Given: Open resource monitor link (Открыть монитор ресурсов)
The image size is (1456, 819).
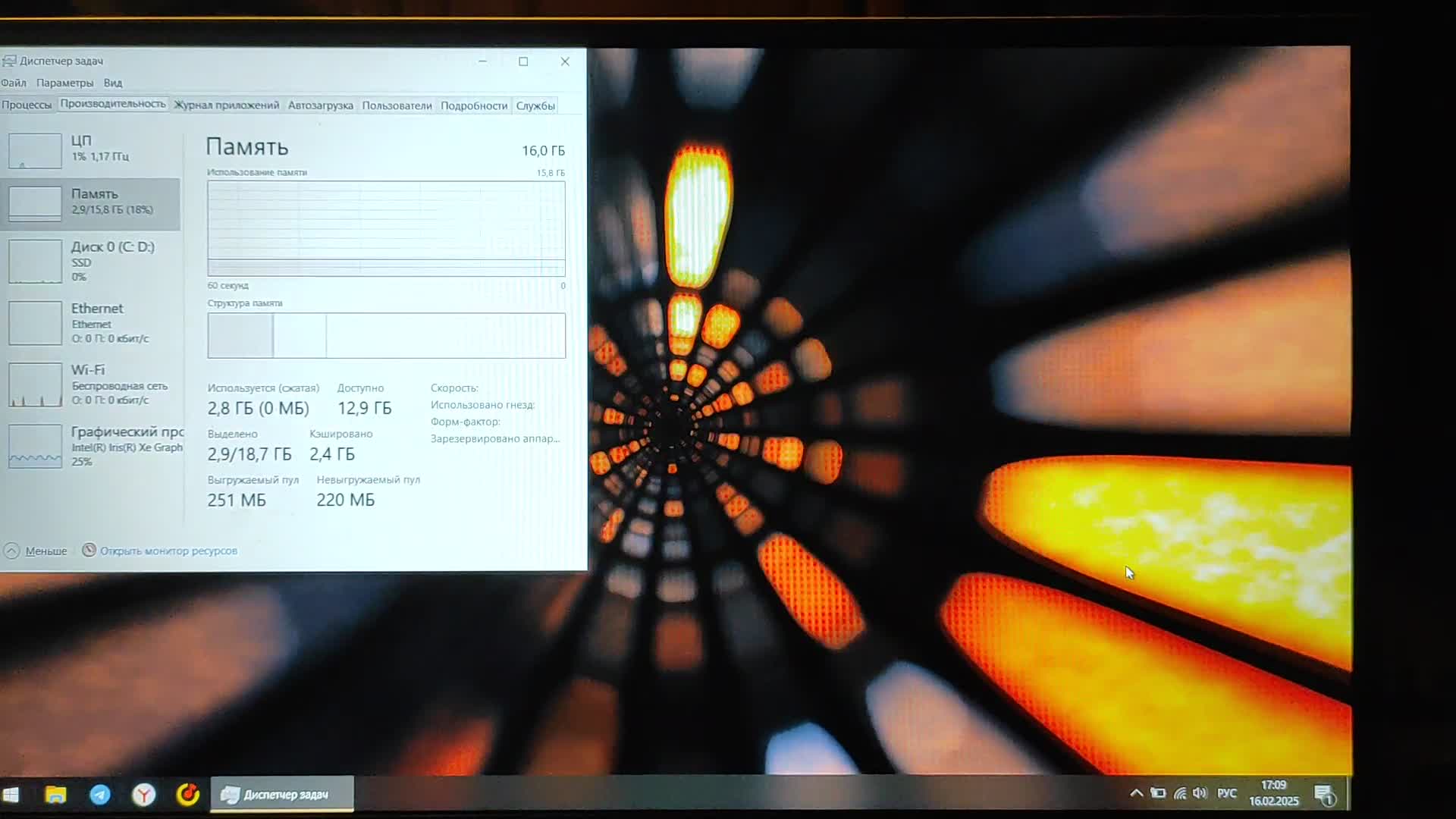Looking at the screenshot, I should (168, 551).
